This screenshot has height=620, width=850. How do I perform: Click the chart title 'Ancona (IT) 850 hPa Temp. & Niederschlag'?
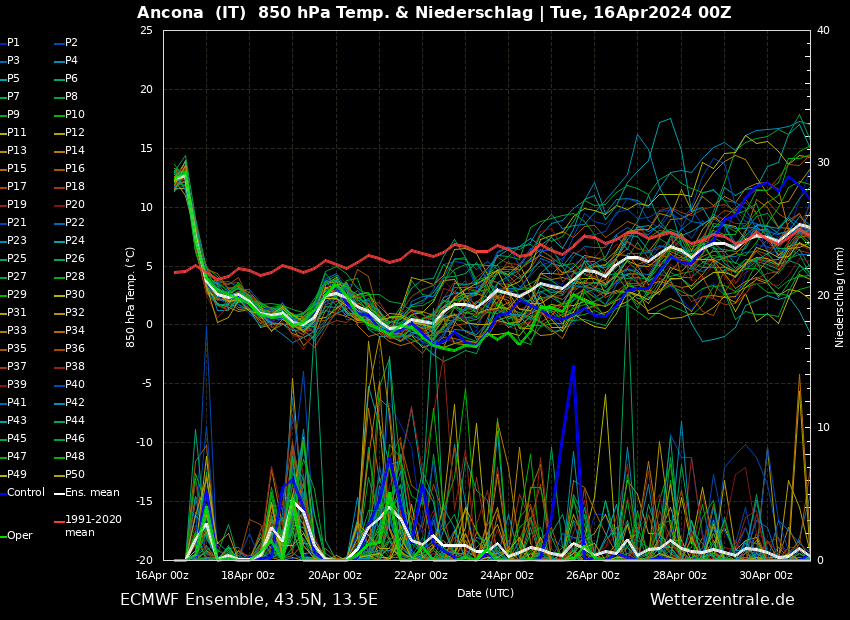click(x=334, y=12)
